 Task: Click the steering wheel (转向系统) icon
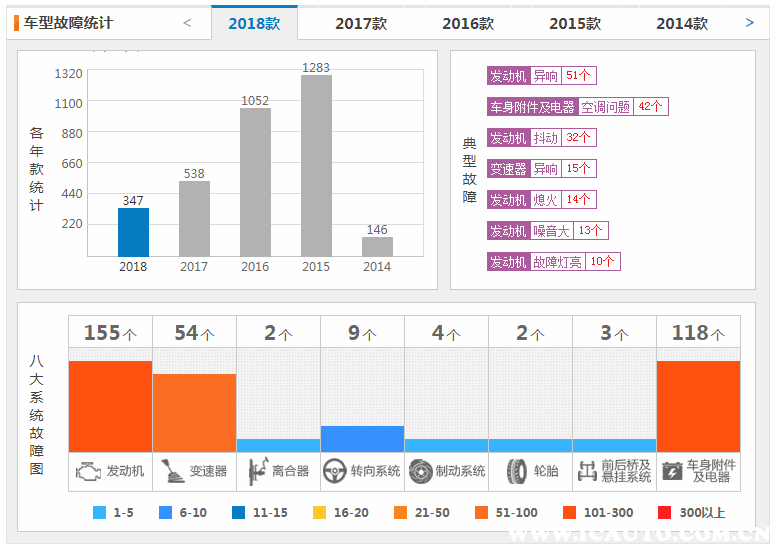335,470
